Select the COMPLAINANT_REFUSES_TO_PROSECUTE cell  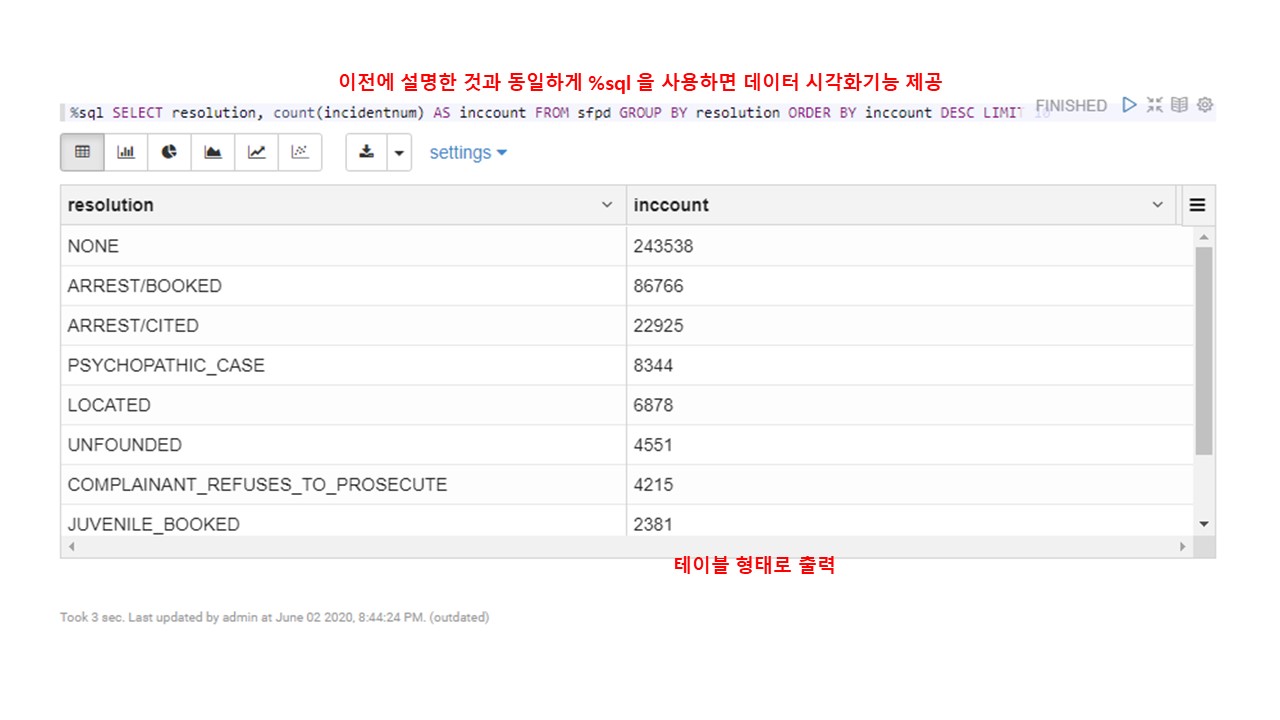344,484
